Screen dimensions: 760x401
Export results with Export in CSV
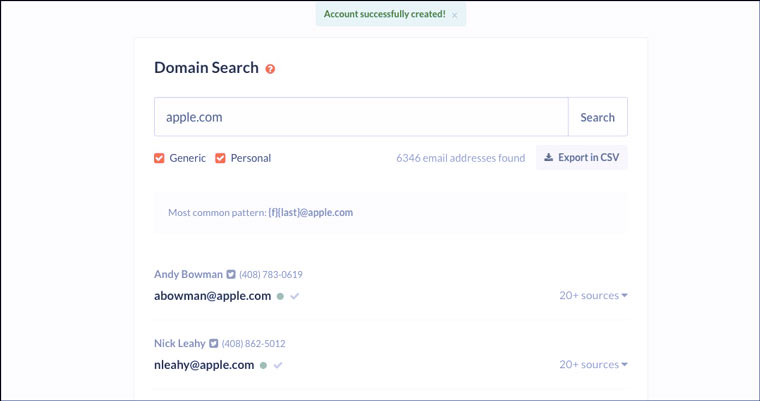pos(582,158)
